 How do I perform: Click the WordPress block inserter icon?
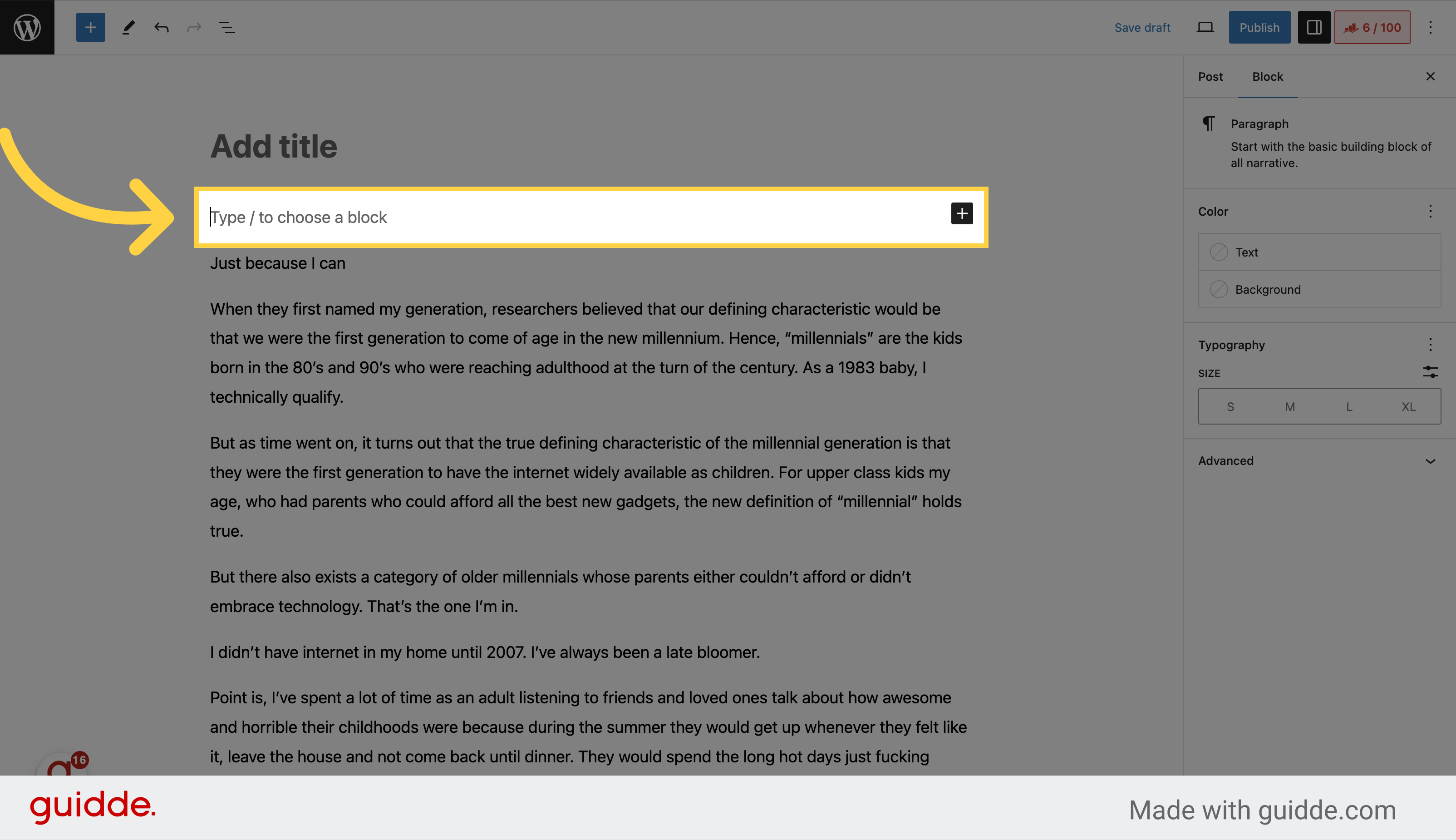(90, 27)
